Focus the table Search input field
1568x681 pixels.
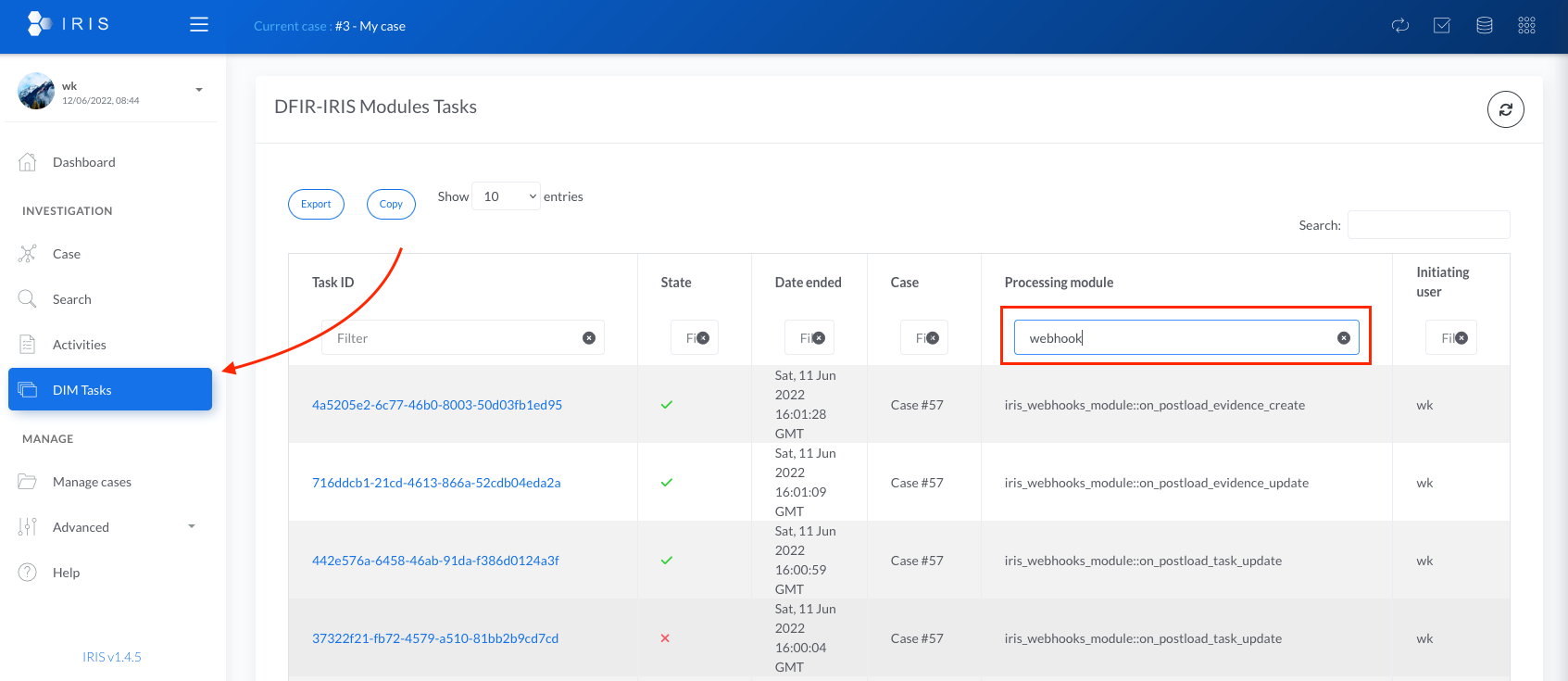click(1427, 225)
